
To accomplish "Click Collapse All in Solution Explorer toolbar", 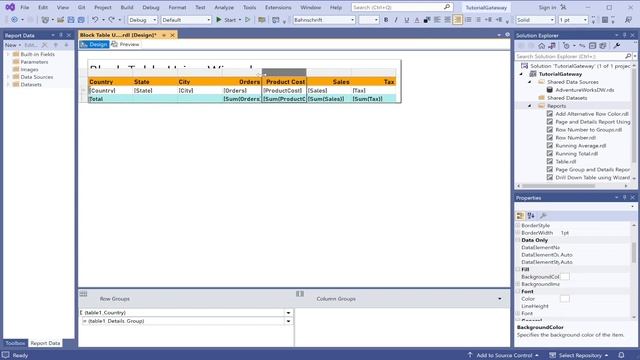I will [x=592, y=46].
